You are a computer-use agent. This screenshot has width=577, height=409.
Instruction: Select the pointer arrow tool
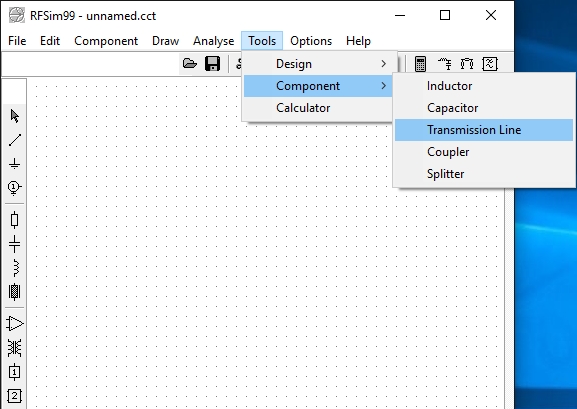point(15,116)
